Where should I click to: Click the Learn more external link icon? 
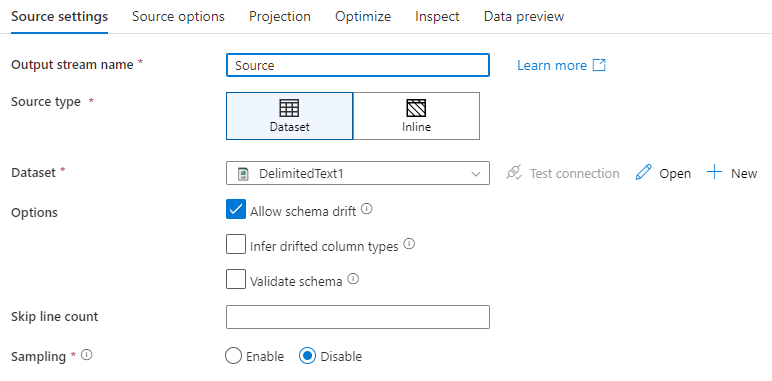tap(599, 65)
